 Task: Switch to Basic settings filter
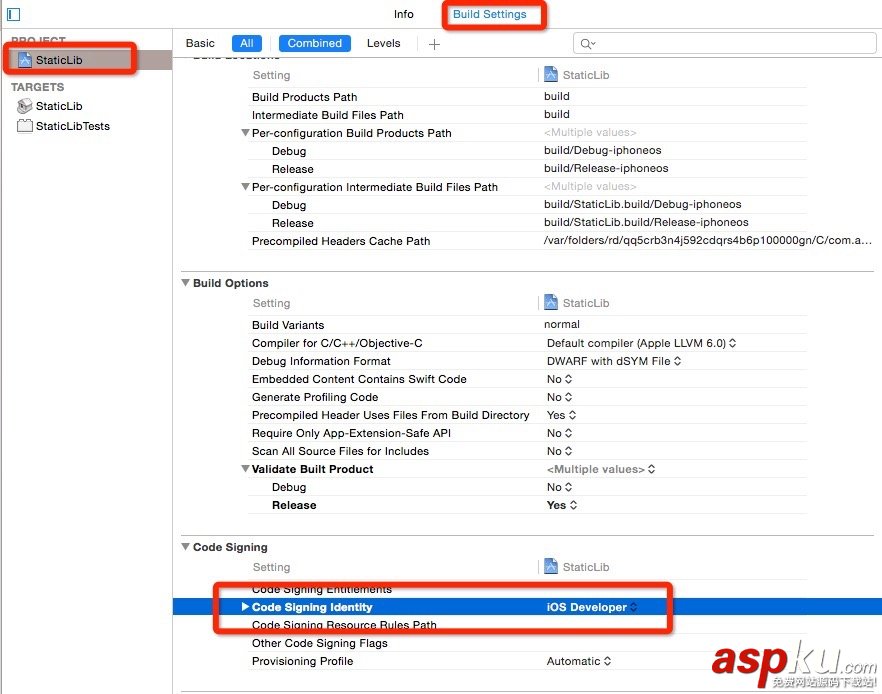[200, 43]
